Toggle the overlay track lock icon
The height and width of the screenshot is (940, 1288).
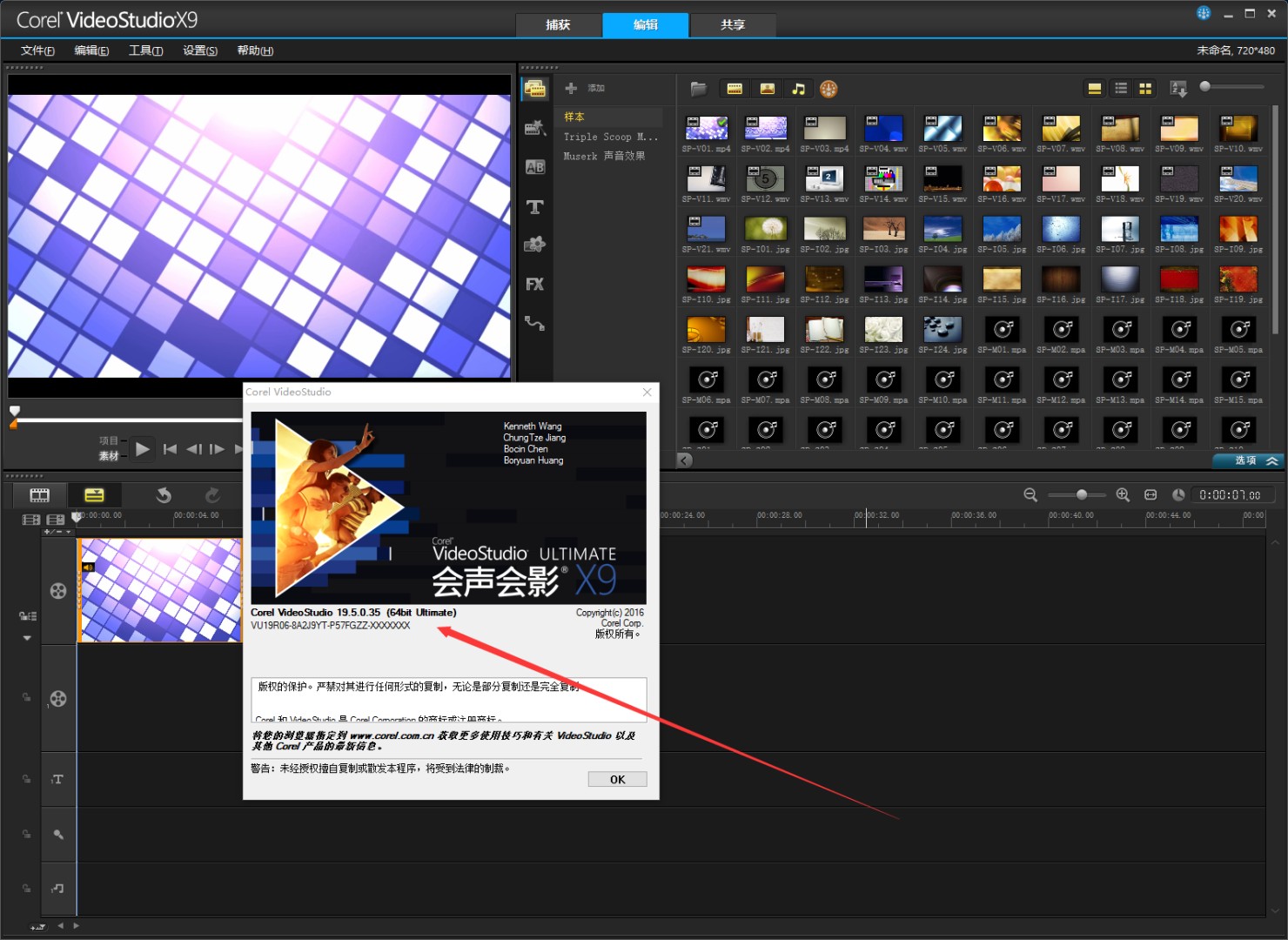pyautogui.click(x=26, y=698)
